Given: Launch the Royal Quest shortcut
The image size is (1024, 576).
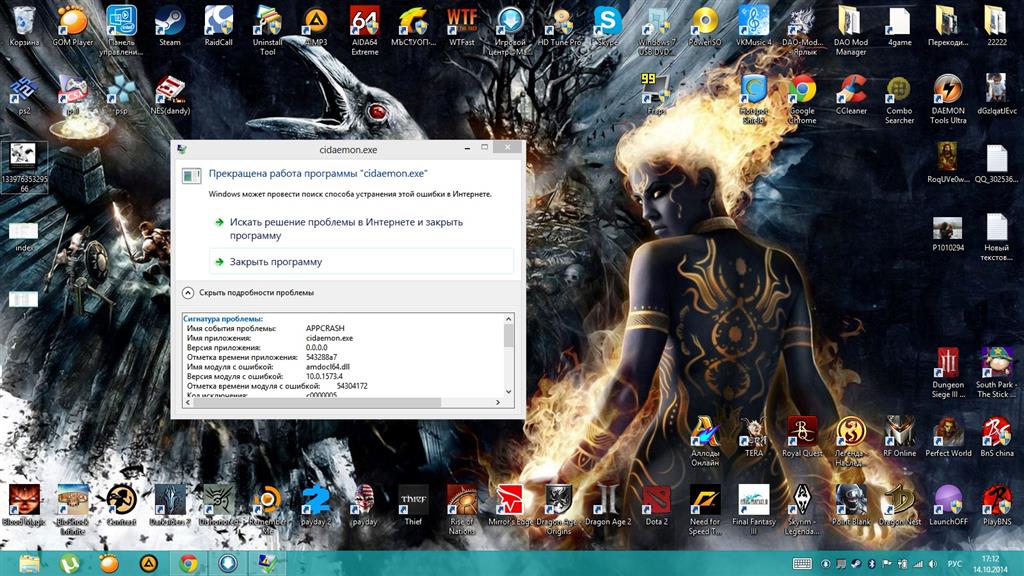Looking at the screenshot, I should coord(802,437).
